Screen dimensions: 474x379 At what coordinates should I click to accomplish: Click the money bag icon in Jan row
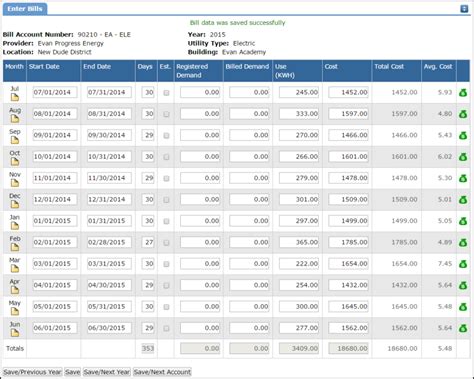click(463, 221)
